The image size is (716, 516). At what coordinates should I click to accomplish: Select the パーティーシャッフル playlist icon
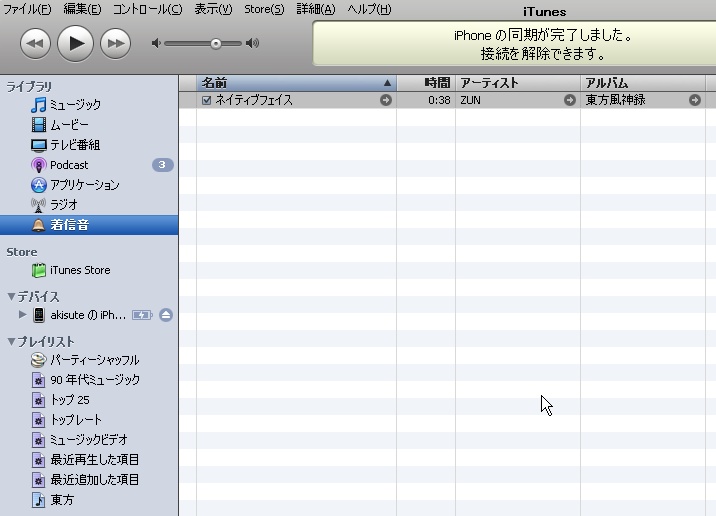pos(38,360)
